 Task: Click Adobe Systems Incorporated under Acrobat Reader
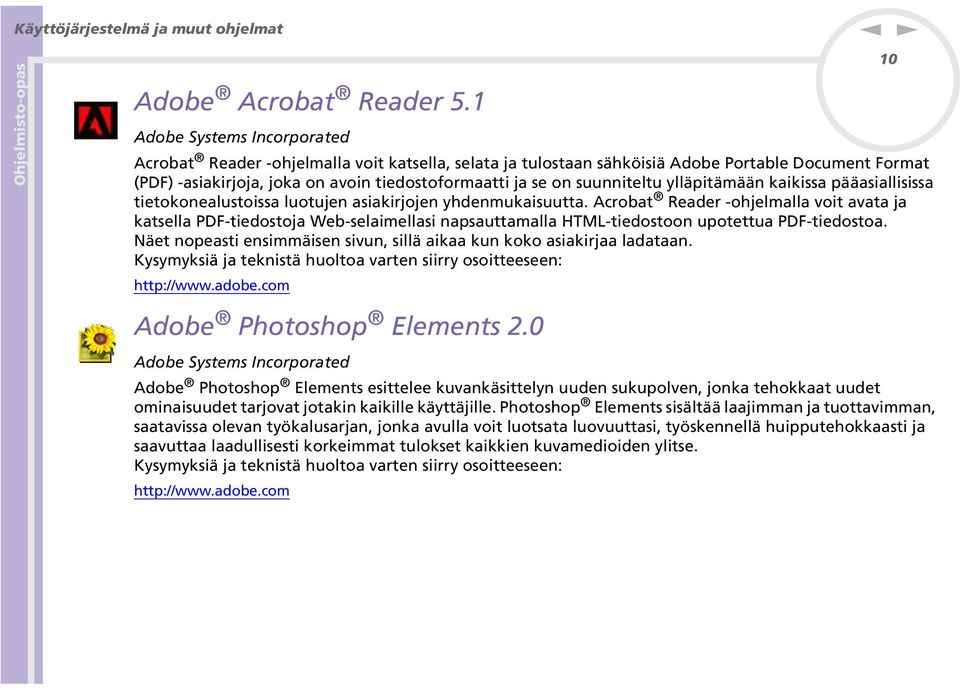(x=242, y=137)
